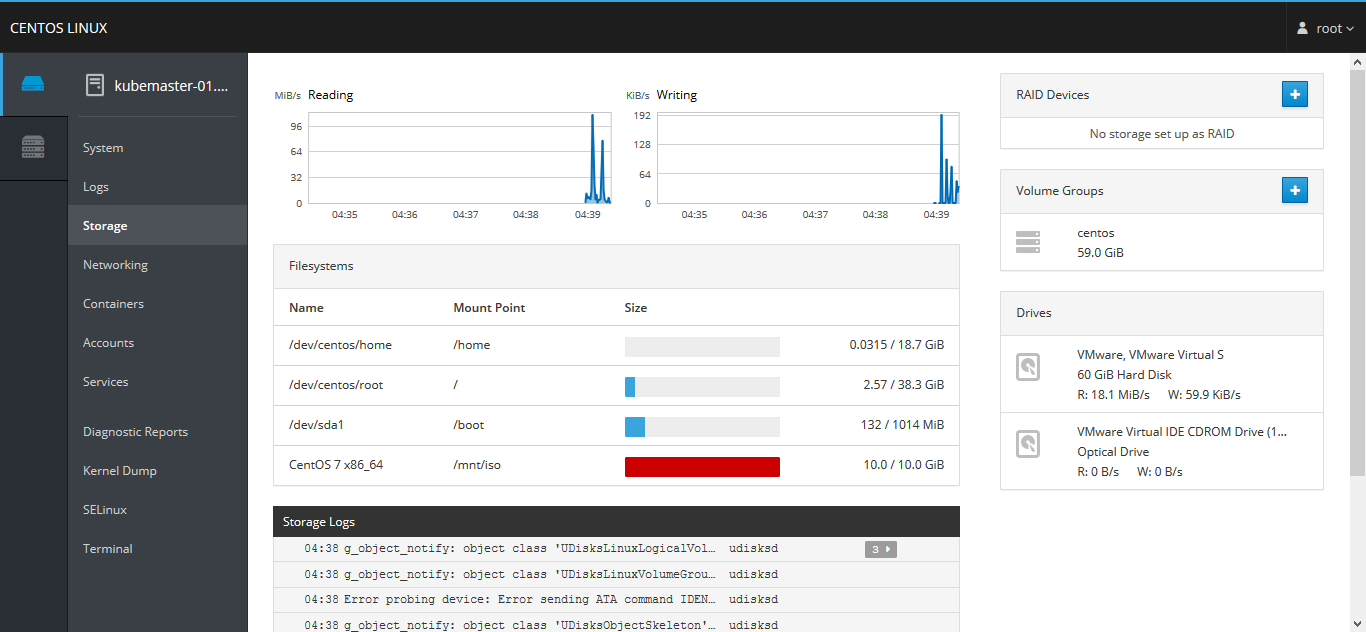The image size is (1366, 632).
Task: Click the Size column header
Action: 636,308
